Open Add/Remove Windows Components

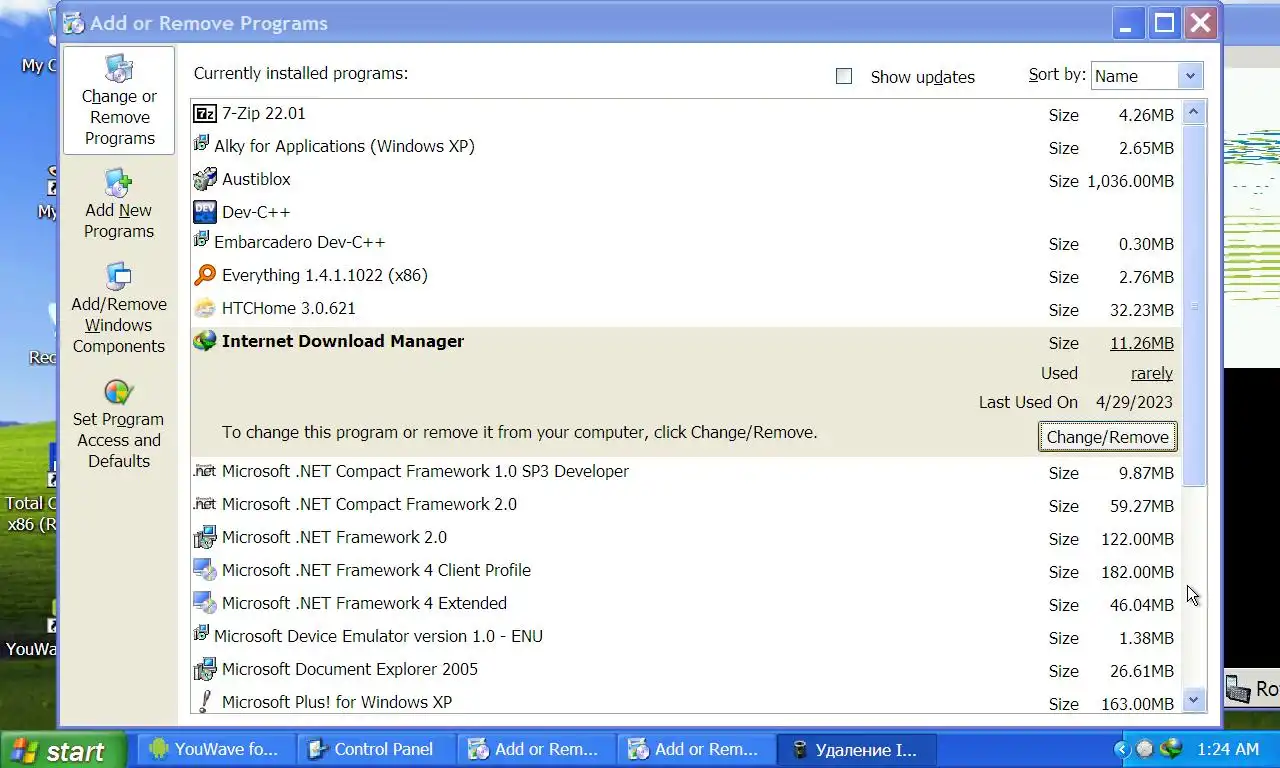pos(119,308)
